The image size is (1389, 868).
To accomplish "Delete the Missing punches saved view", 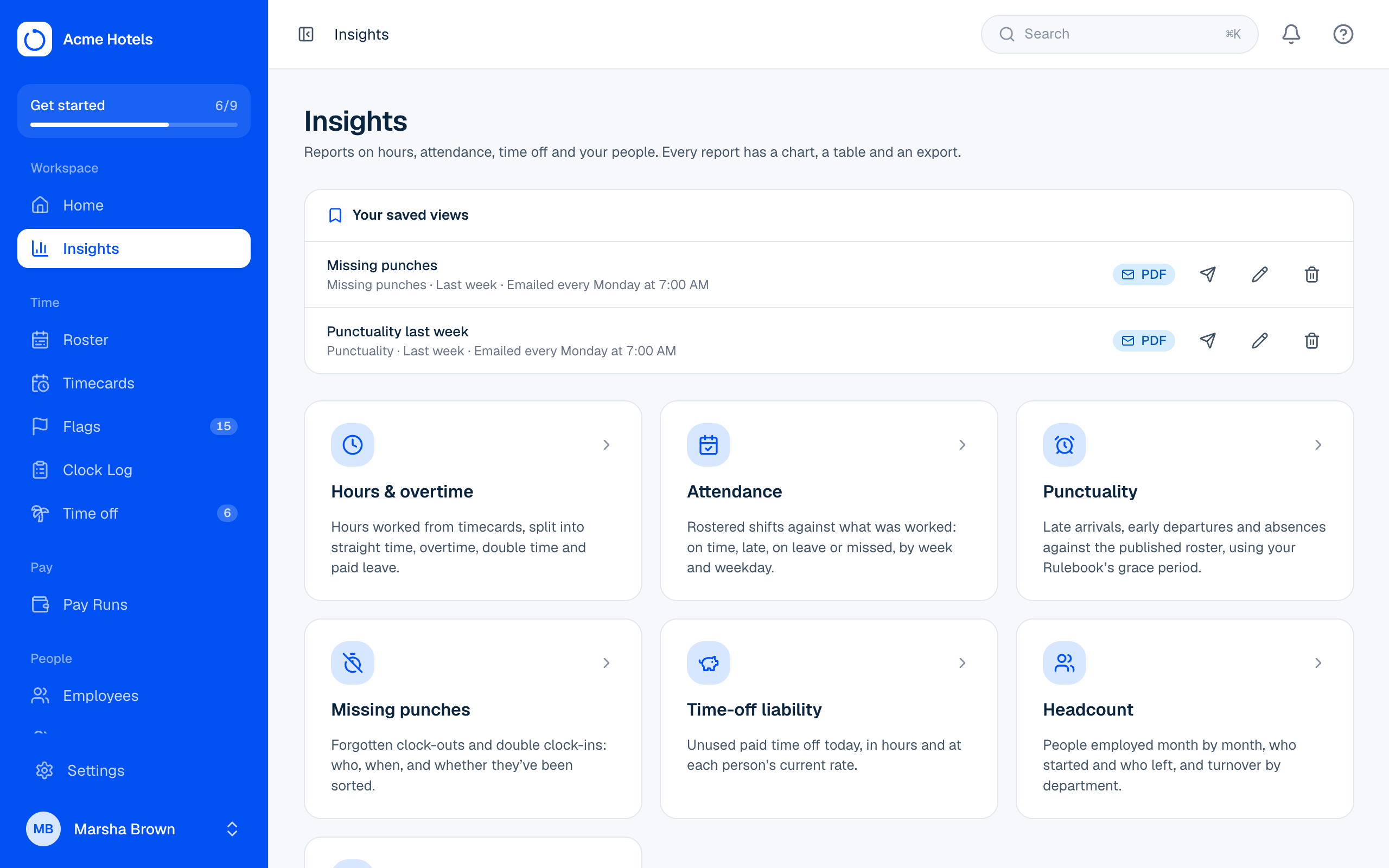I will pyautogui.click(x=1311, y=275).
